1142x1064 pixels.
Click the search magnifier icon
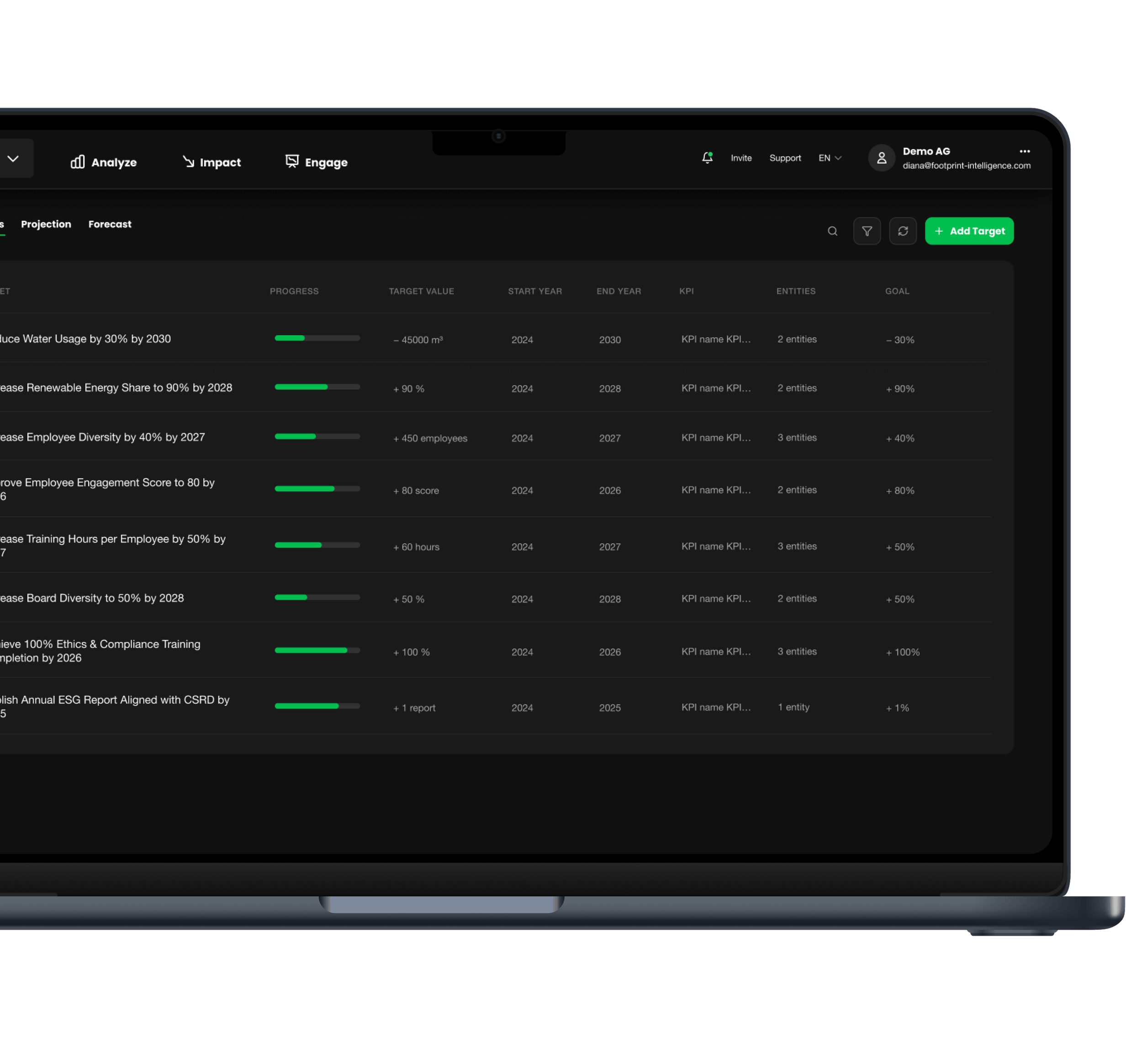pos(832,231)
